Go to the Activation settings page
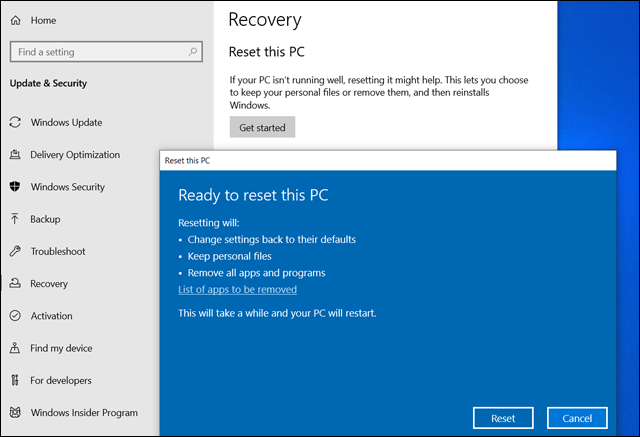640x437 pixels. 51,316
